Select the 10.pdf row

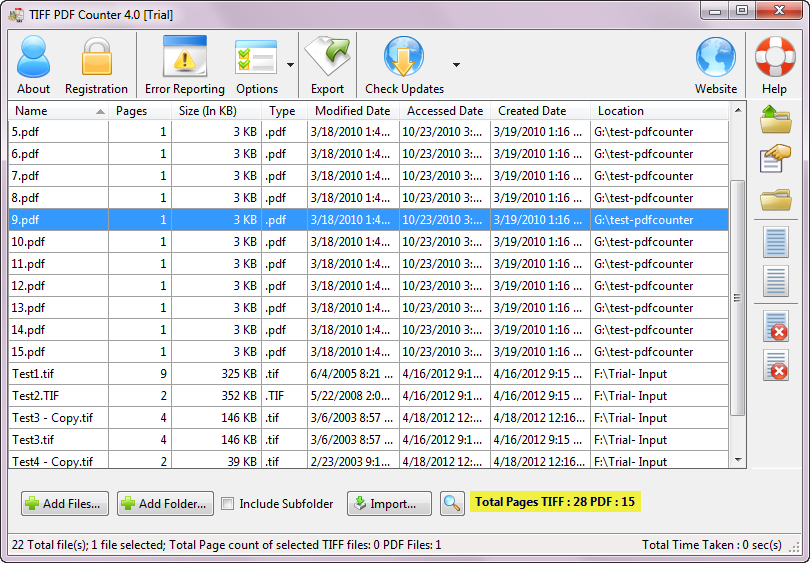point(368,242)
